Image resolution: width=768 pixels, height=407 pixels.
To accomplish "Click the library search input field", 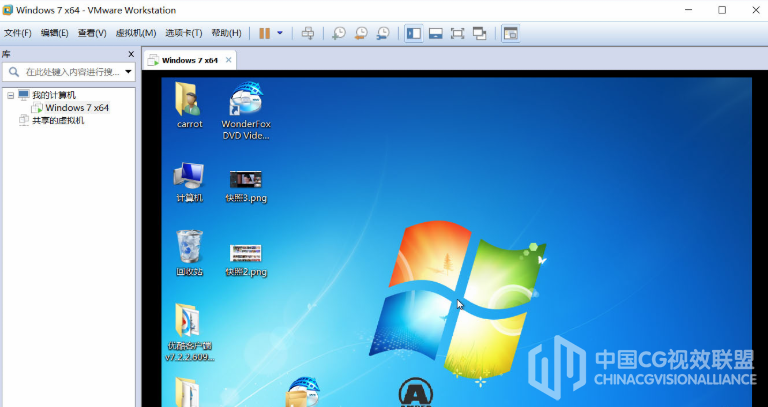I will tap(69, 72).
